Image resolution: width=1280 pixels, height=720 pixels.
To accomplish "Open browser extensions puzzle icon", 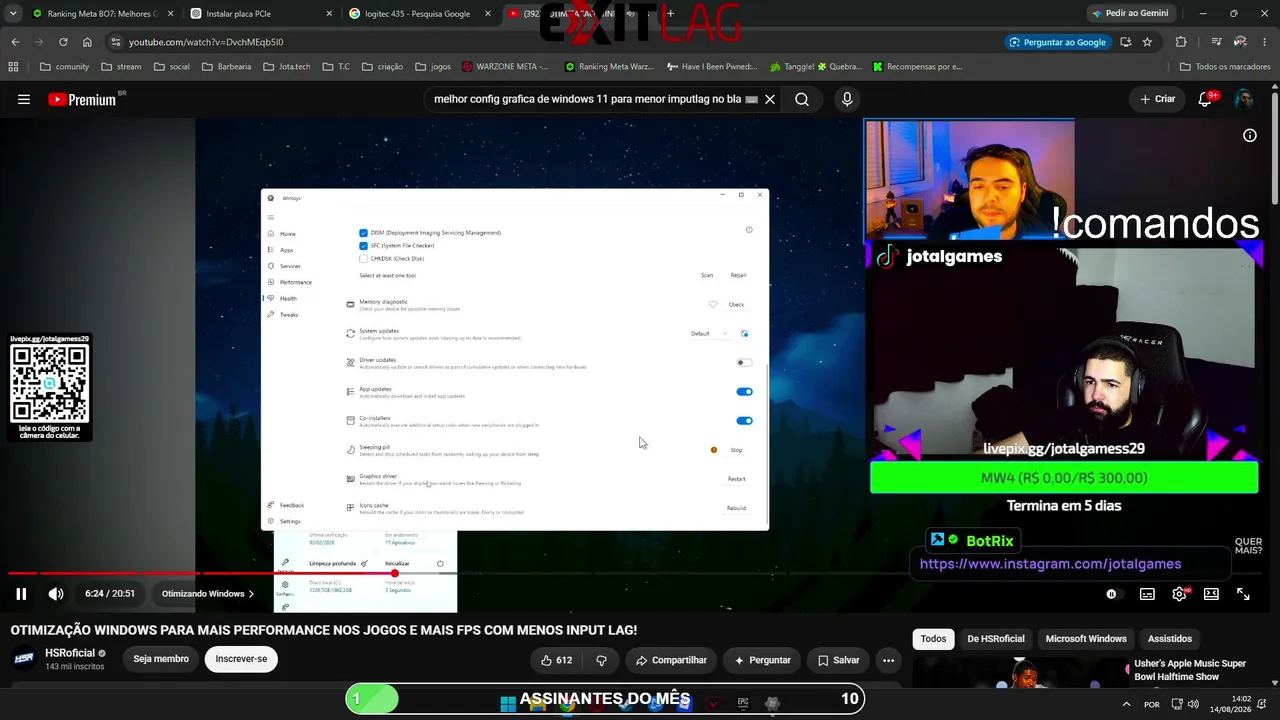I will 1181,42.
